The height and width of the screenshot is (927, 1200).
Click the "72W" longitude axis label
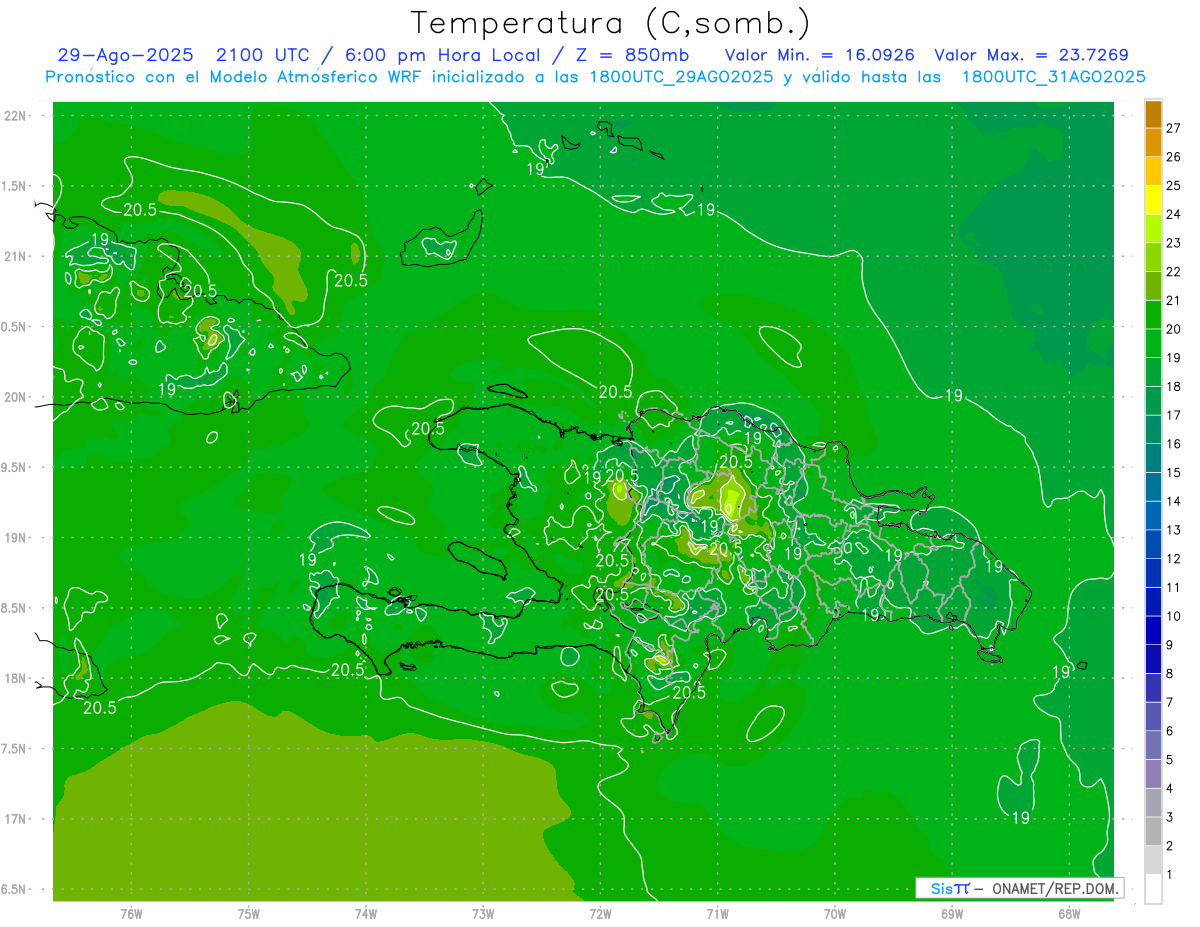tap(600, 914)
